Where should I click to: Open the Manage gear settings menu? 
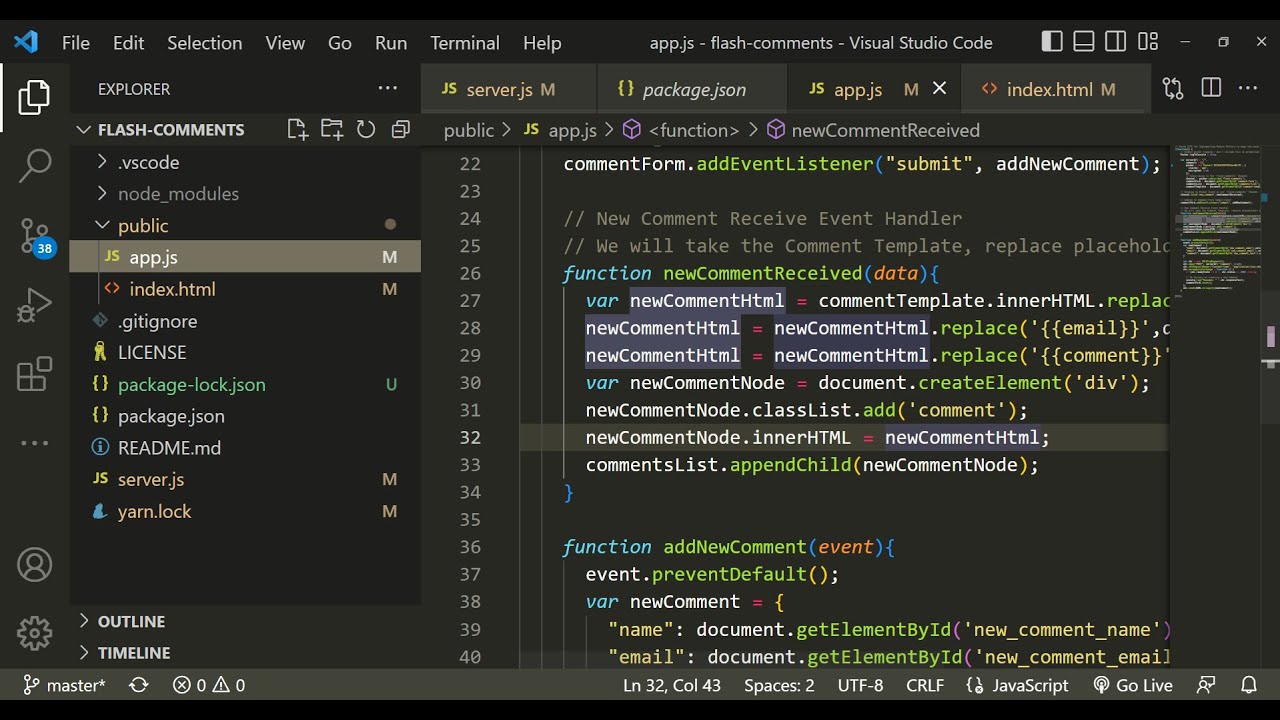coord(35,633)
